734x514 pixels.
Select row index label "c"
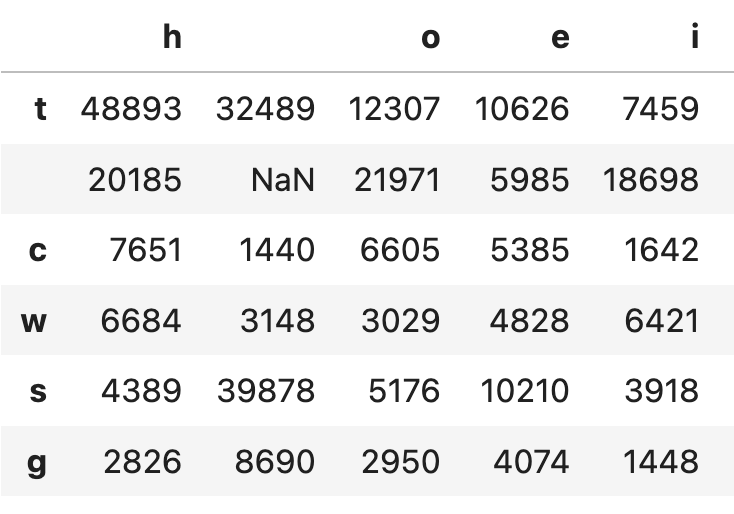coord(38,250)
